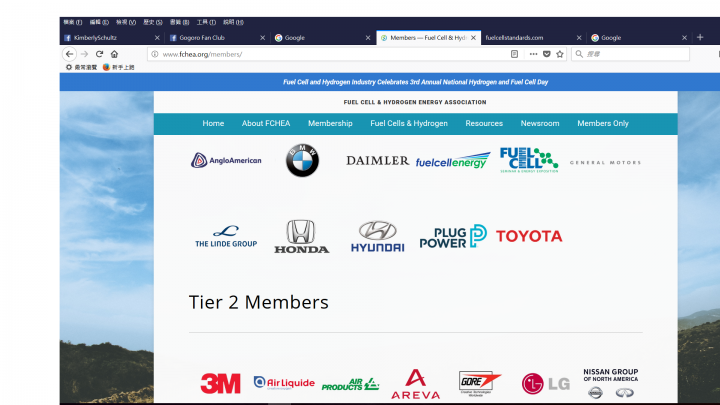The image size is (720, 405).
Task: Go back to the previous page
Action: (69, 54)
